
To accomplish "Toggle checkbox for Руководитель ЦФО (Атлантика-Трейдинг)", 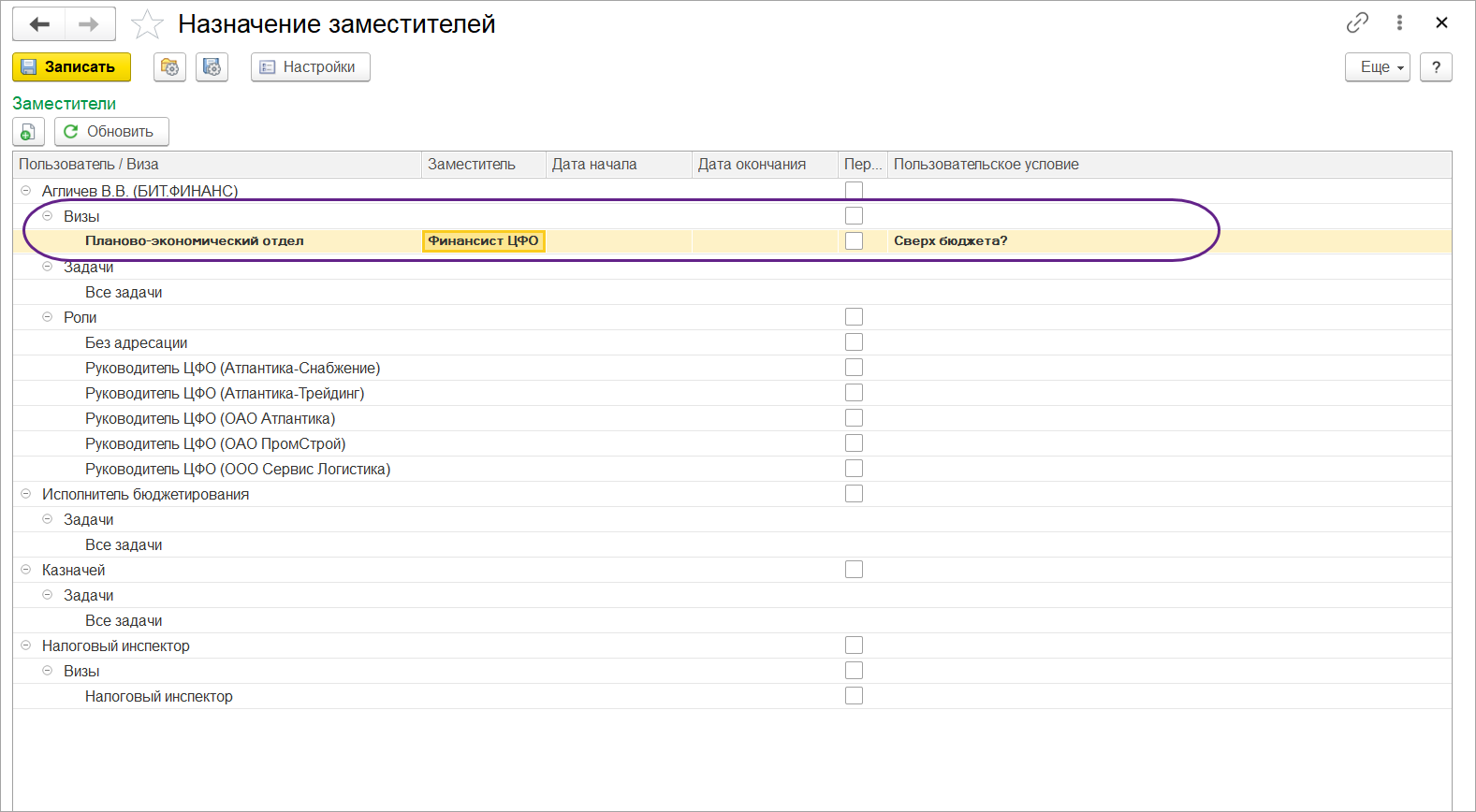I will (x=854, y=393).
